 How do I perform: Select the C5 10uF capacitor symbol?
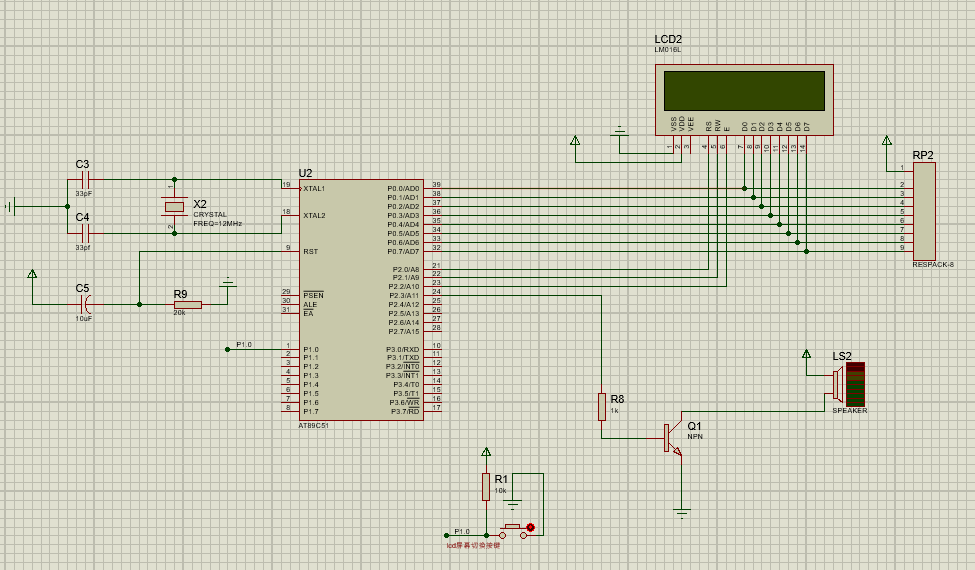(86, 305)
